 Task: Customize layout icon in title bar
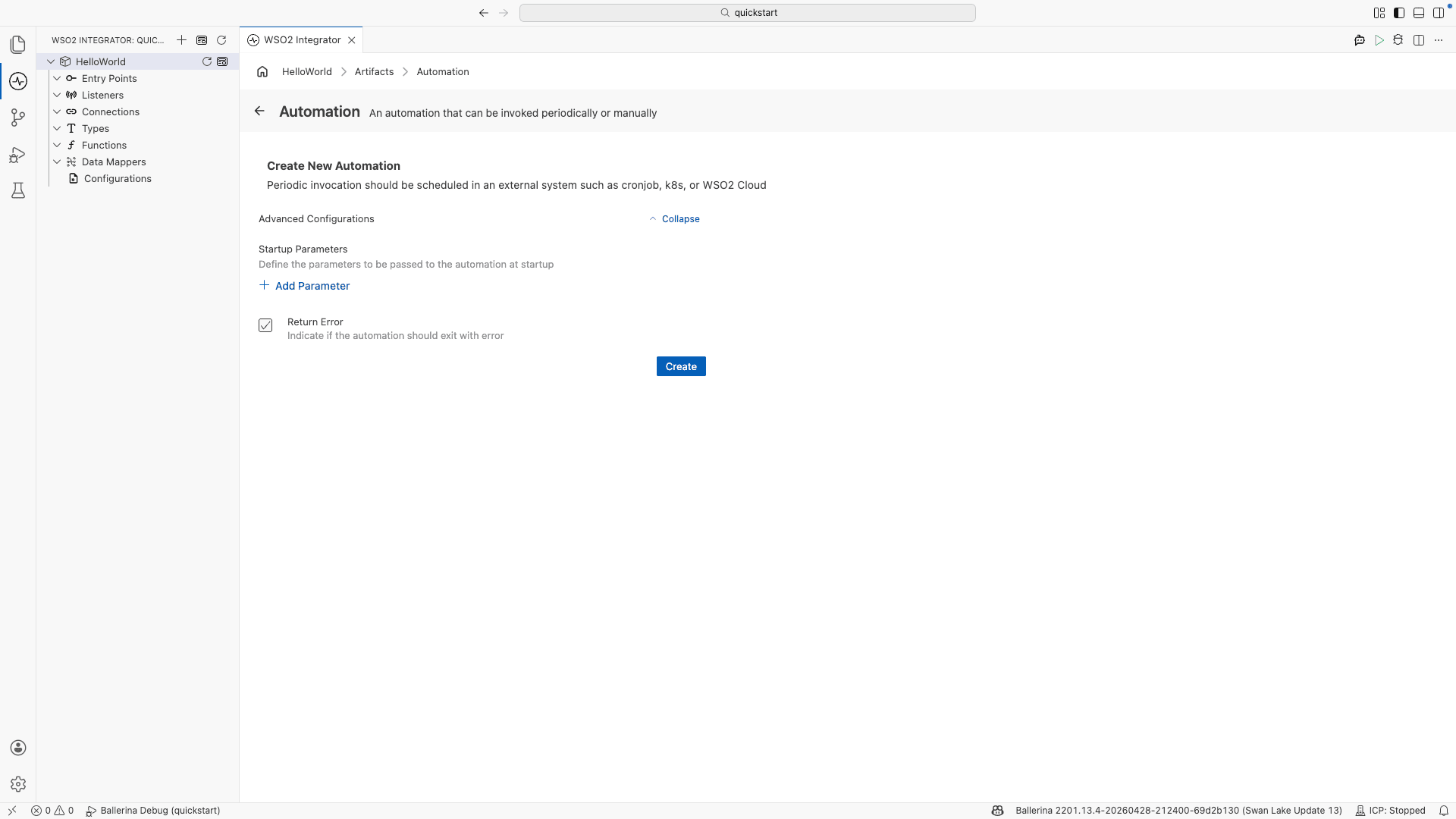tap(1379, 13)
